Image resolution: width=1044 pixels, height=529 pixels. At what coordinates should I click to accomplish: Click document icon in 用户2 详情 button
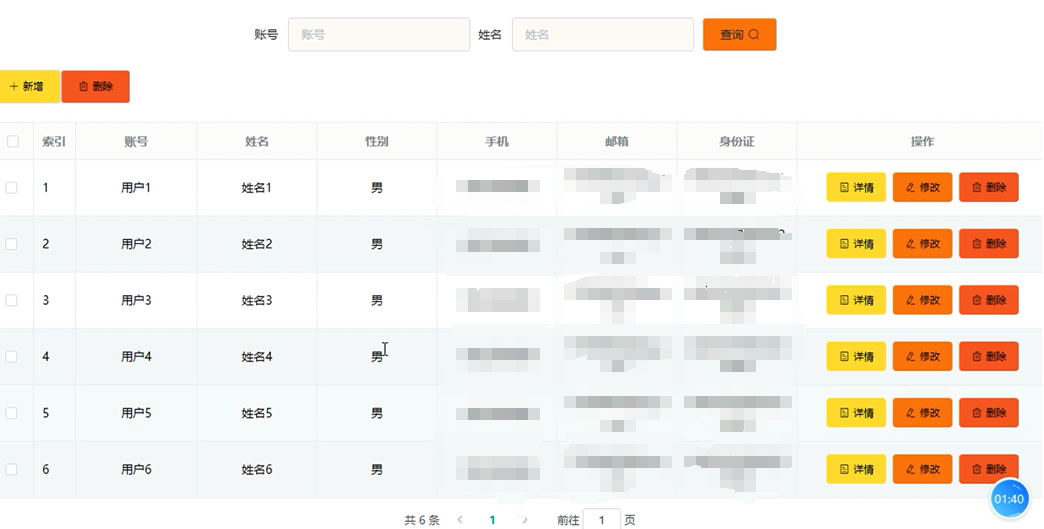coord(844,244)
